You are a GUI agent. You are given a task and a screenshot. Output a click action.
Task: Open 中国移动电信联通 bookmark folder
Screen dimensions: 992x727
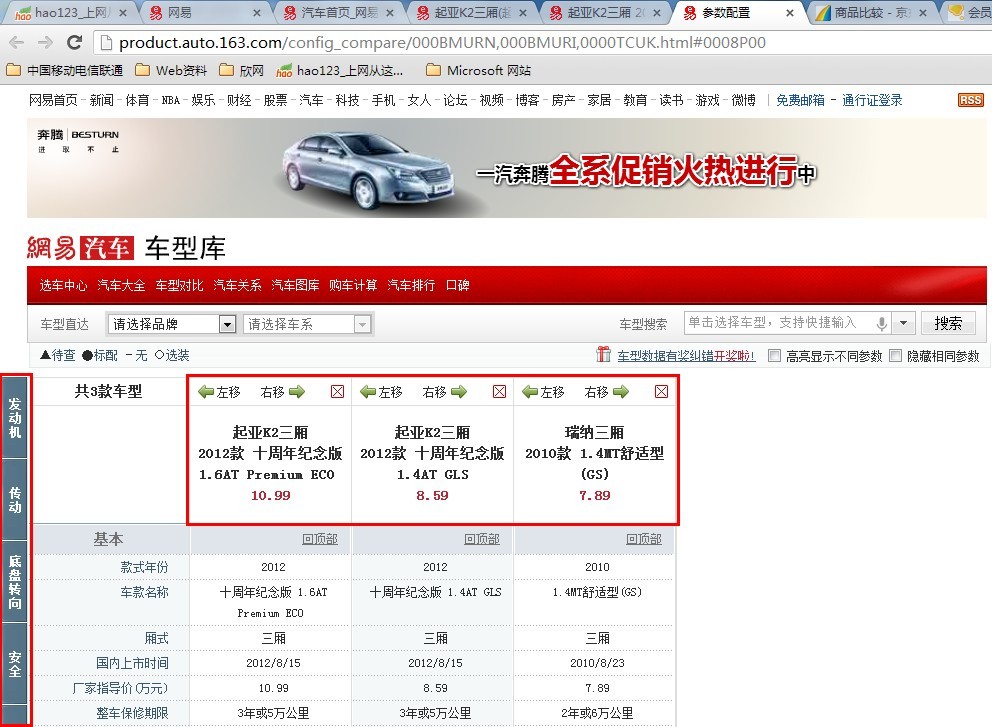click(65, 70)
